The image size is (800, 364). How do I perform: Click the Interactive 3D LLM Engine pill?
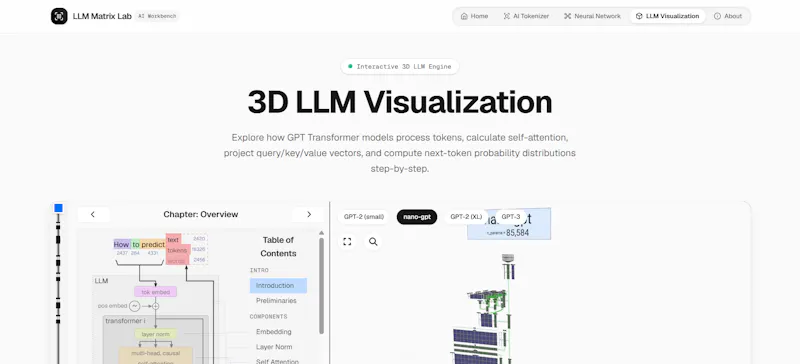[x=399, y=66]
